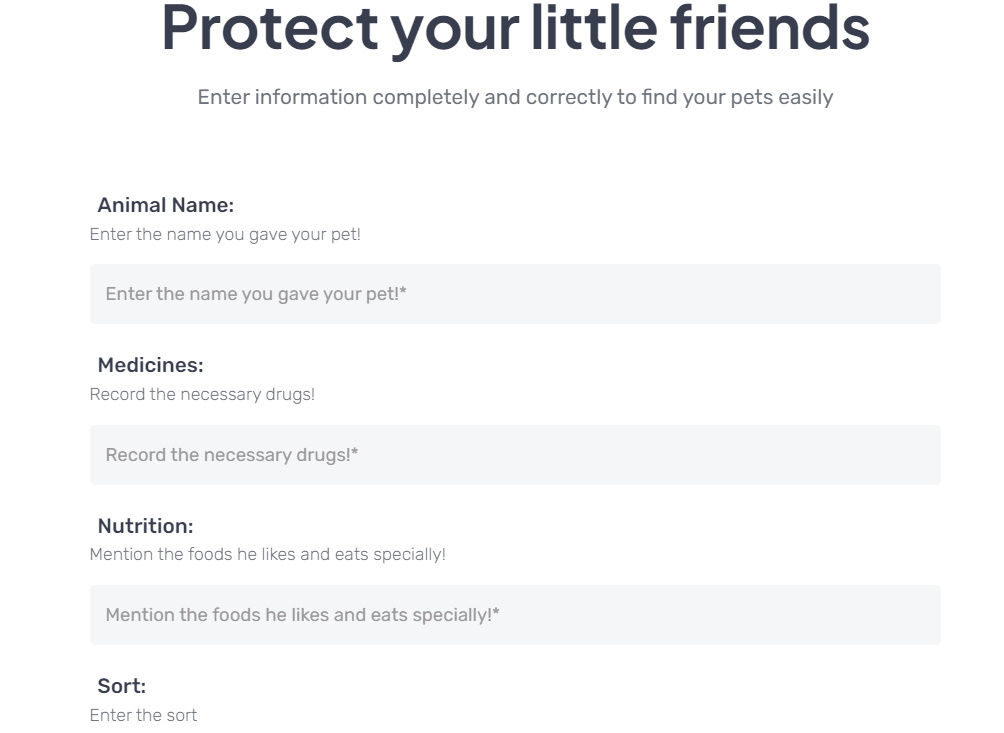
Task: Click the "Enter the sort" helper text
Action: coord(143,715)
